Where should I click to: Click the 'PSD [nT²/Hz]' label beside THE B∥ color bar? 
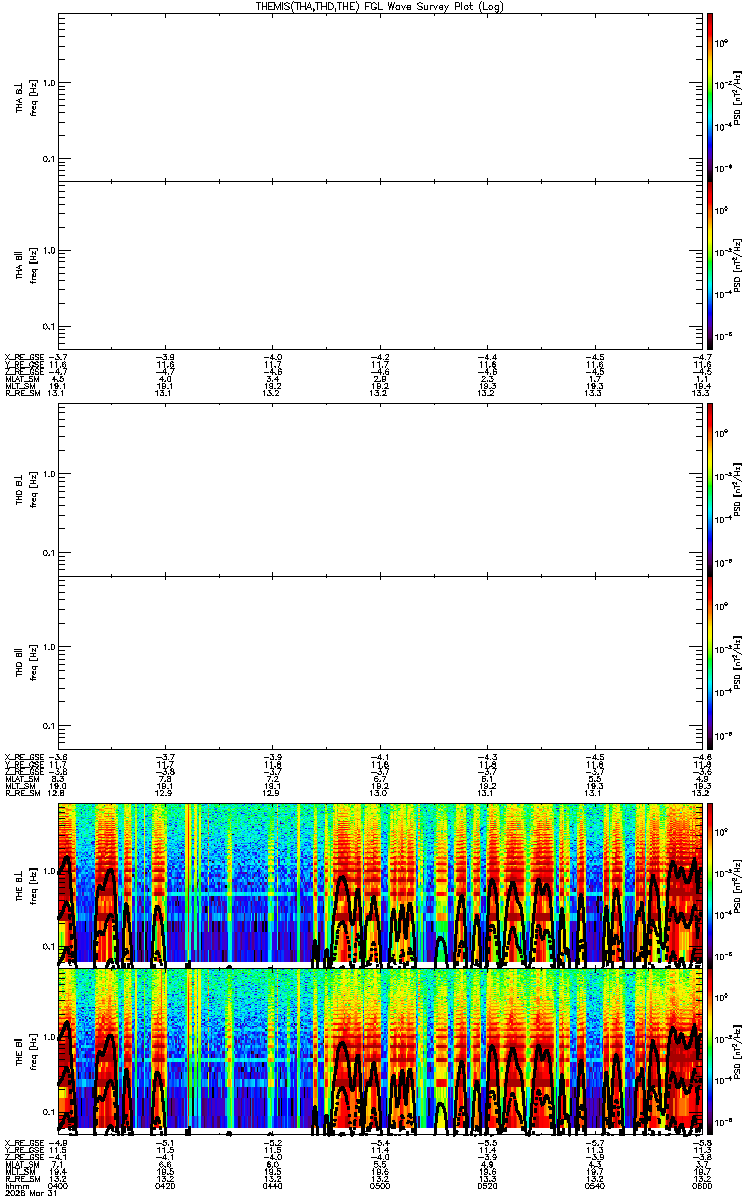(738, 1050)
